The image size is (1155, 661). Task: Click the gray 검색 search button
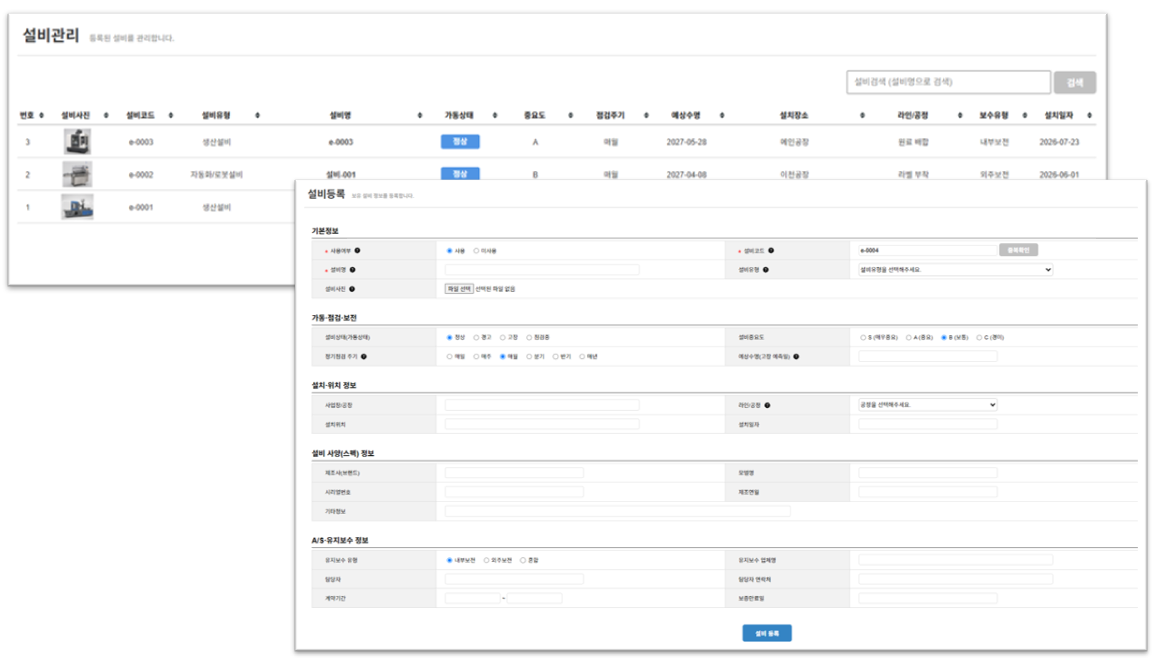(x=1075, y=83)
